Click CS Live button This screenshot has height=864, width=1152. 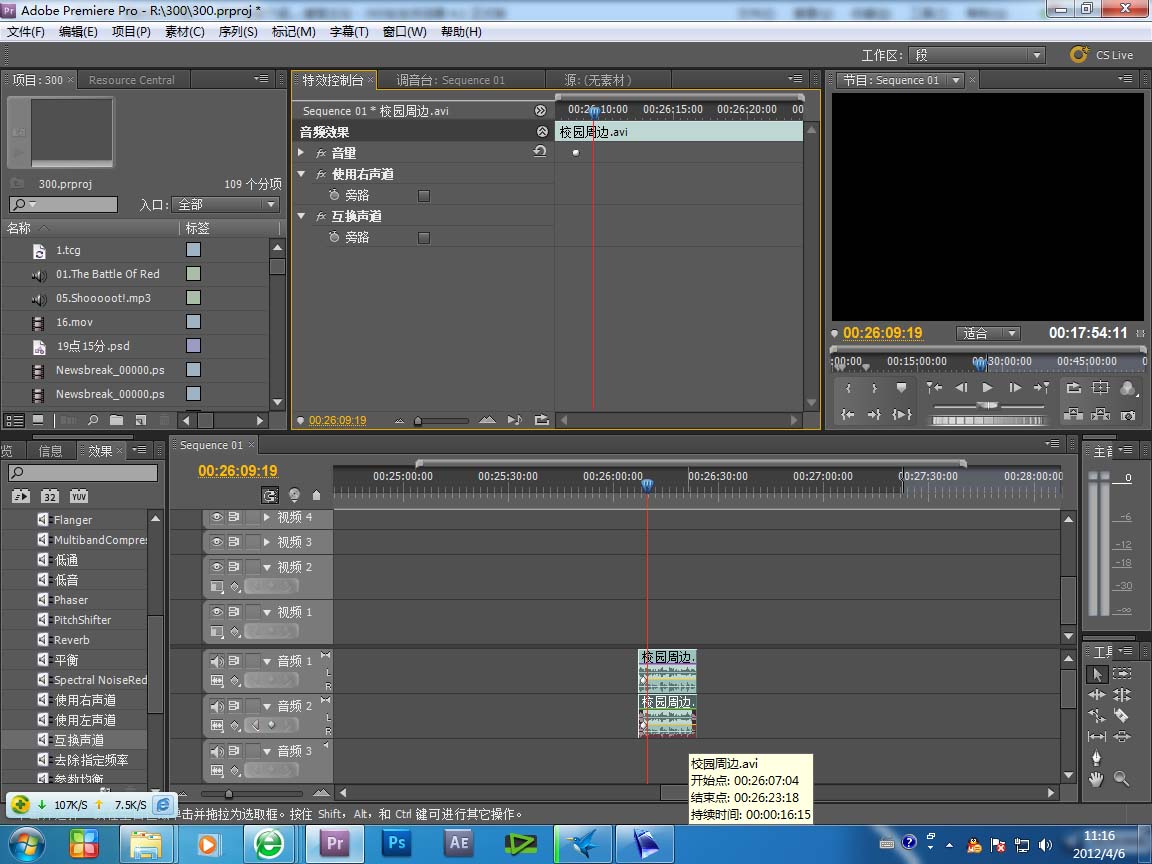point(1102,54)
